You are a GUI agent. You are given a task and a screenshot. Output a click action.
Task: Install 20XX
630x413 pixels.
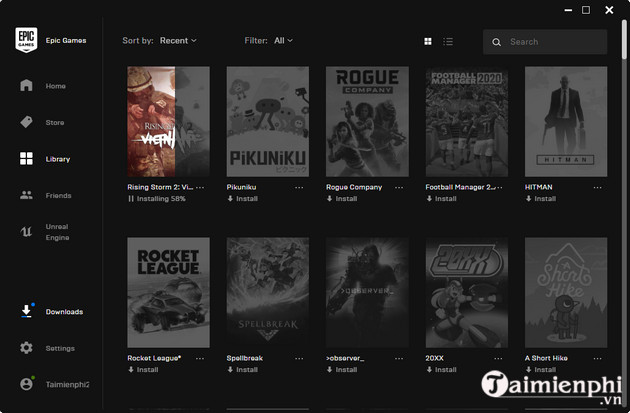442,370
